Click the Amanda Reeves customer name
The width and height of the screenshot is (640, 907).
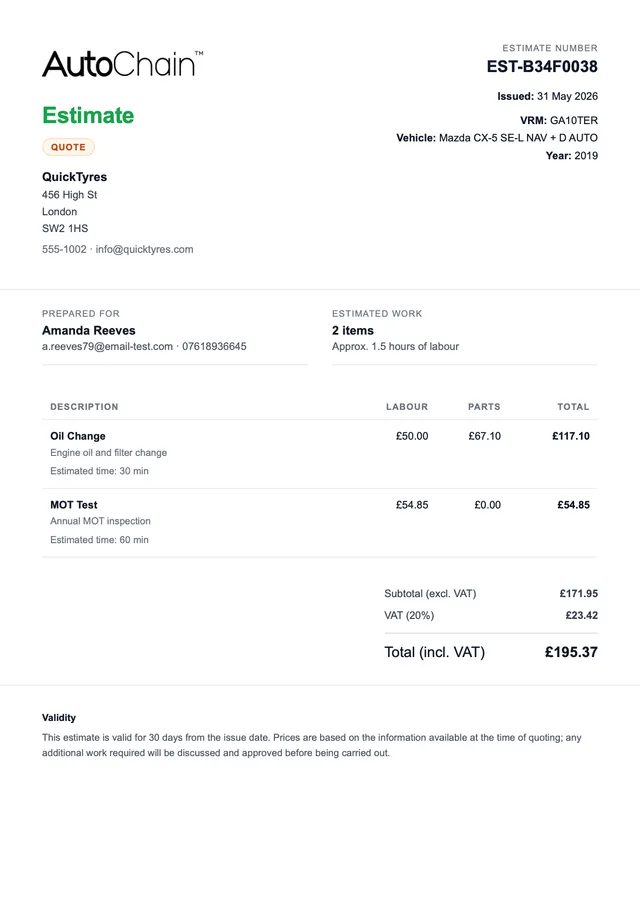tap(89, 330)
